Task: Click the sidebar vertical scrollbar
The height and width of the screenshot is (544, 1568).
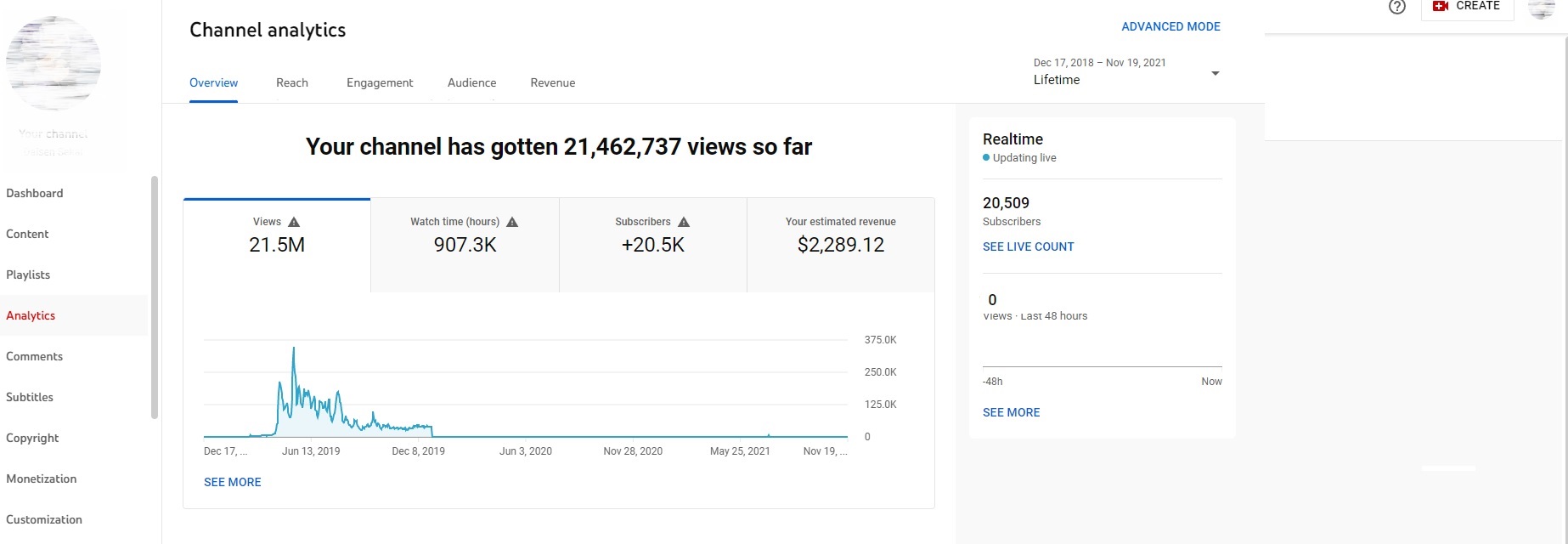Action: click(x=155, y=297)
